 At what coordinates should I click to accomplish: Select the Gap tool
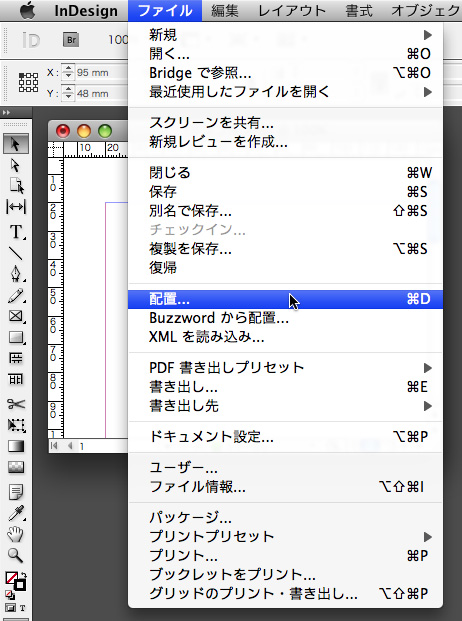coord(16,206)
